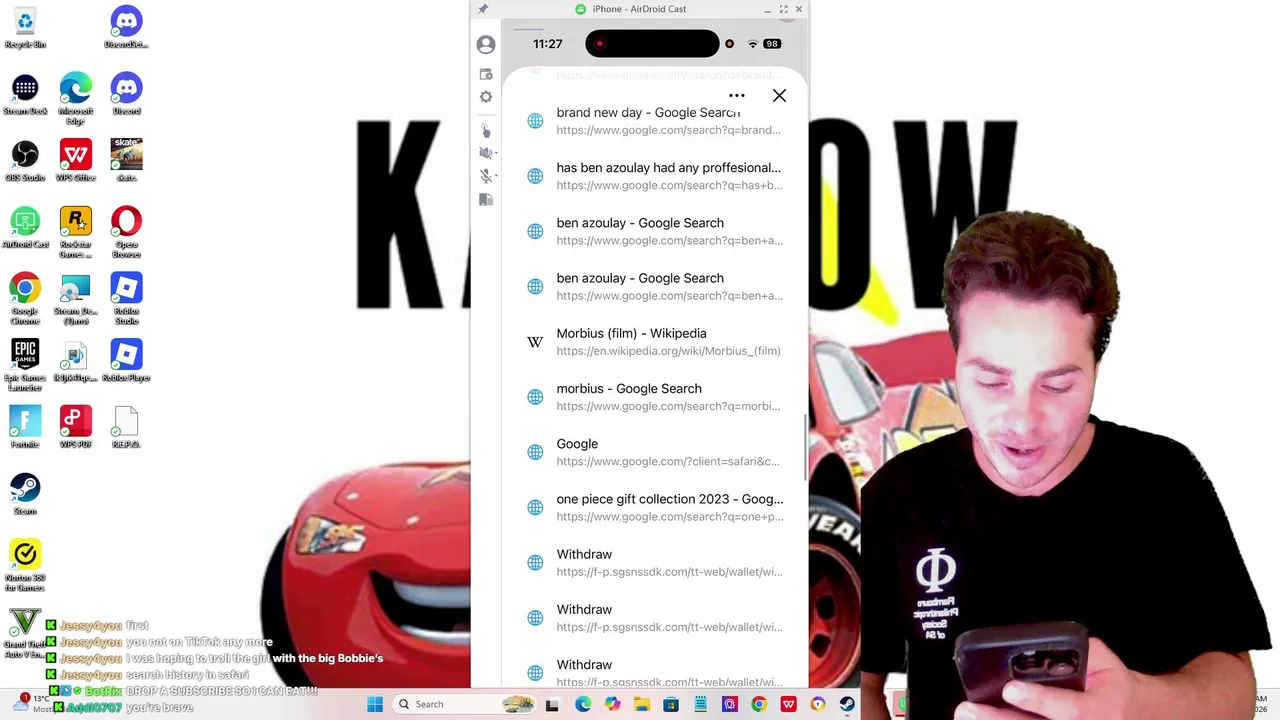Open Microsoft Edge from the desktop
1280x720 pixels.
pyautogui.click(x=76, y=98)
